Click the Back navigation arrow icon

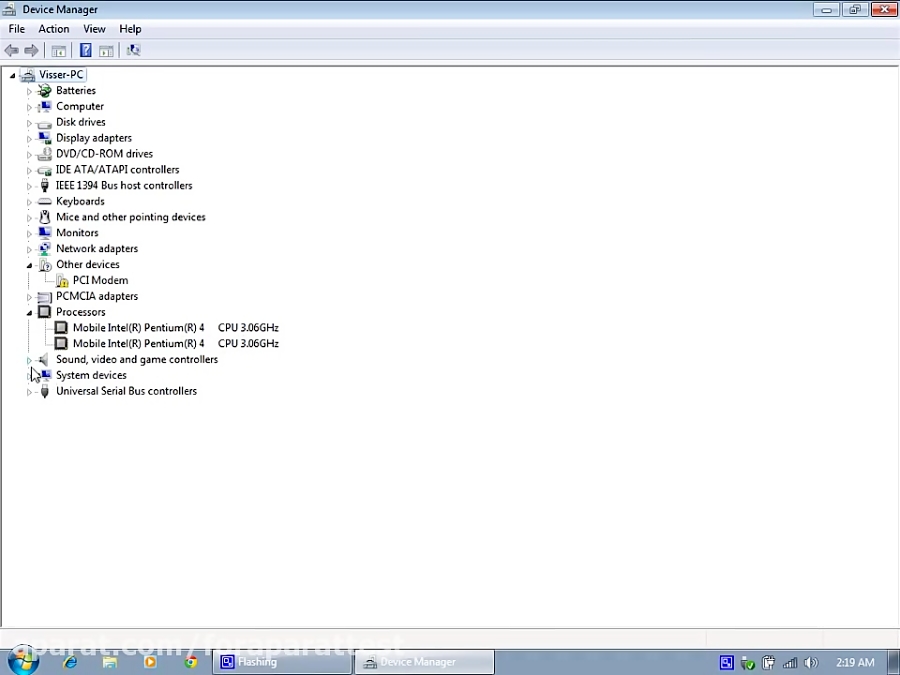(12, 50)
